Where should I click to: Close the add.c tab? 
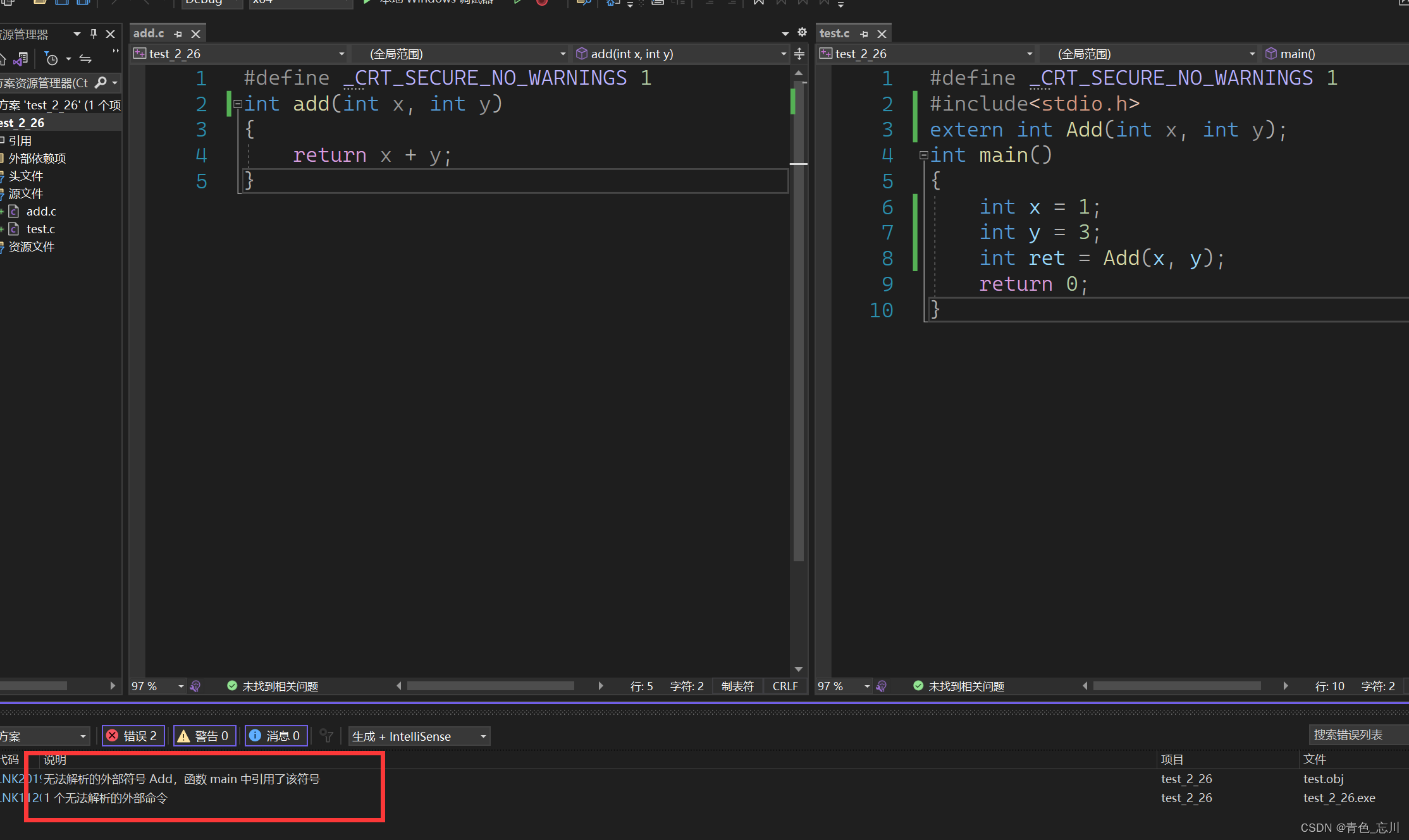pyautogui.click(x=196, y=34)
